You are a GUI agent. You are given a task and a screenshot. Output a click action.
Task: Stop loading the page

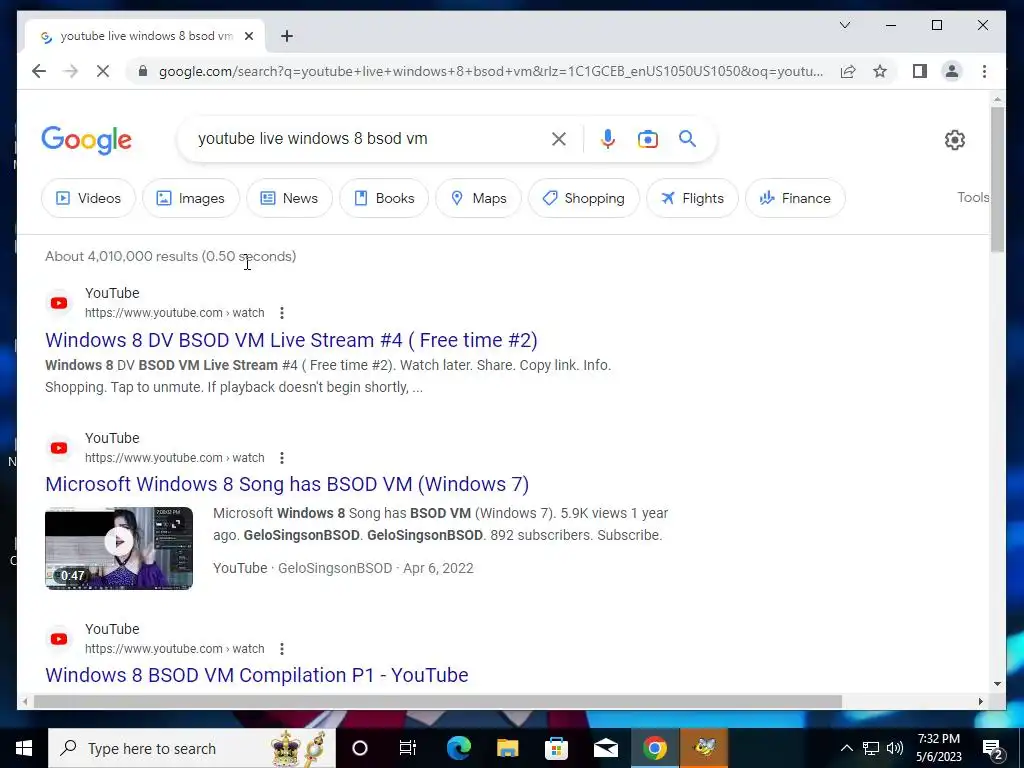pyautogui.click(x=103, y=71)
